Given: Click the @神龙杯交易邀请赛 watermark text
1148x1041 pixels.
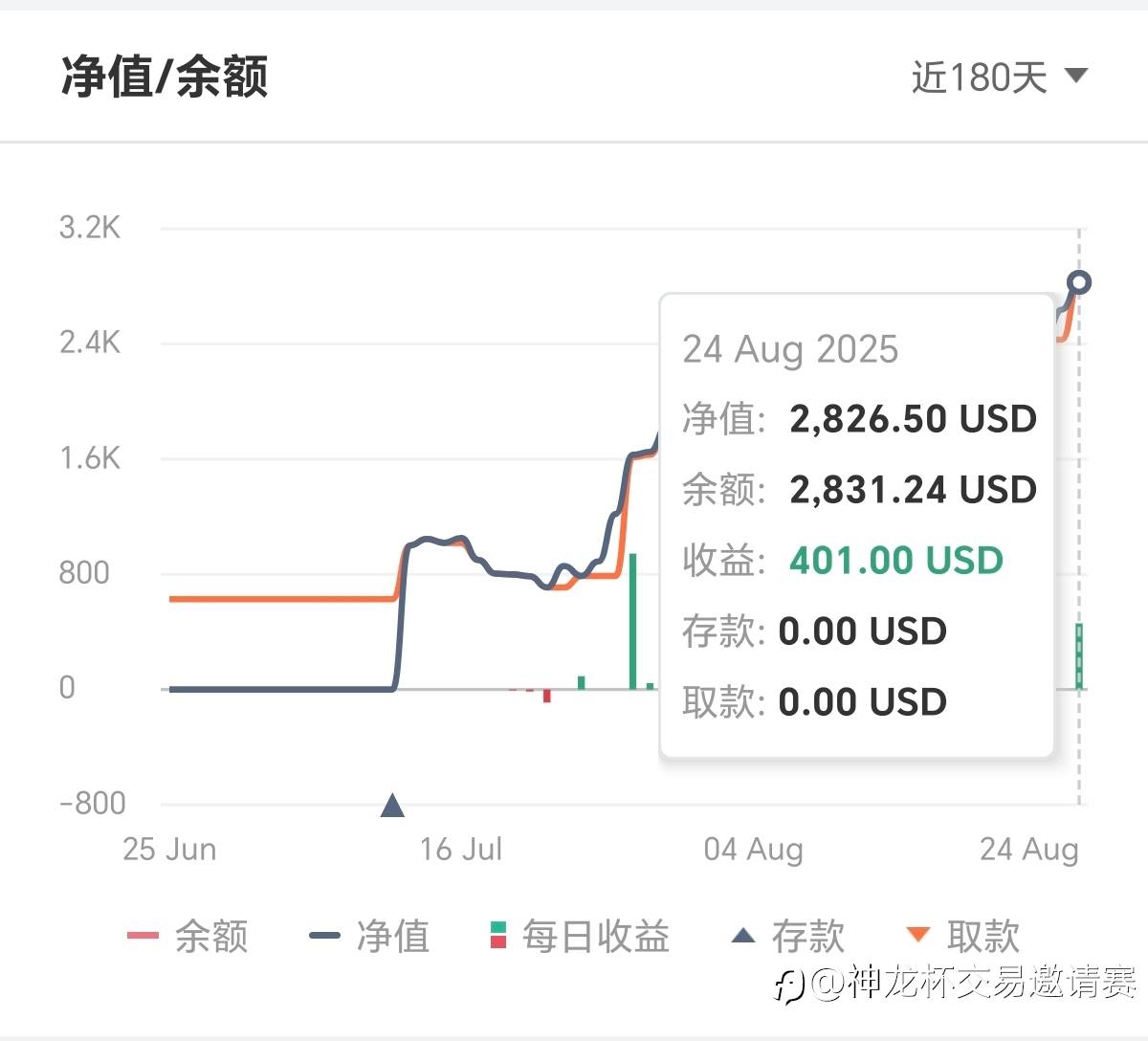Looking at the screenshot, I should click(x=976, y=983).
